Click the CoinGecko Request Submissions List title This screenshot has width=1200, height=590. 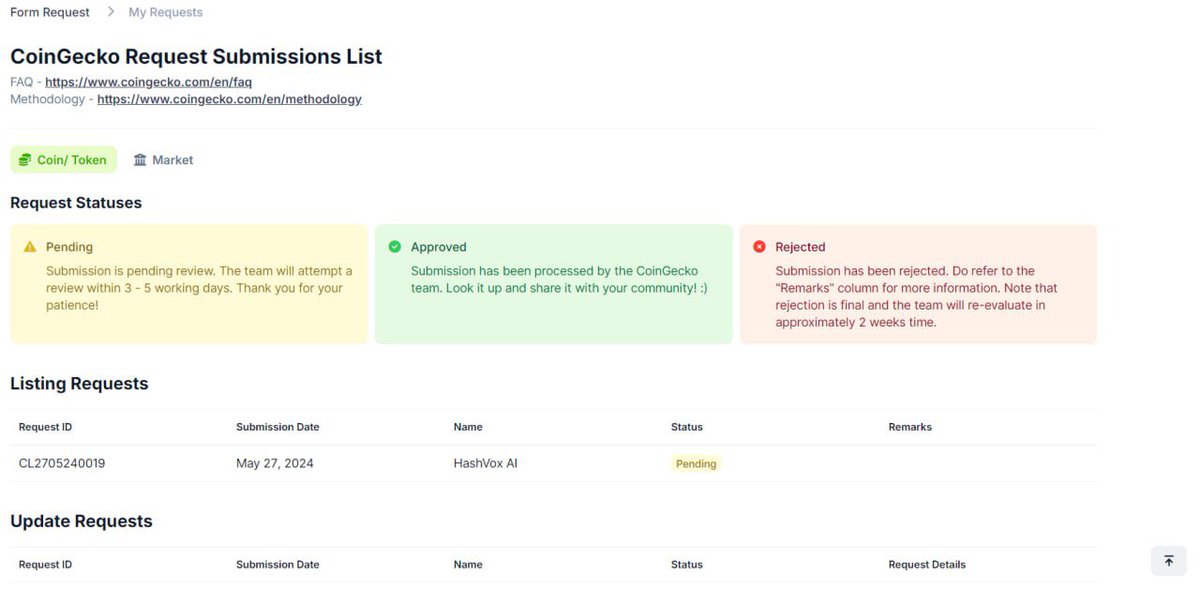point(196,56)
